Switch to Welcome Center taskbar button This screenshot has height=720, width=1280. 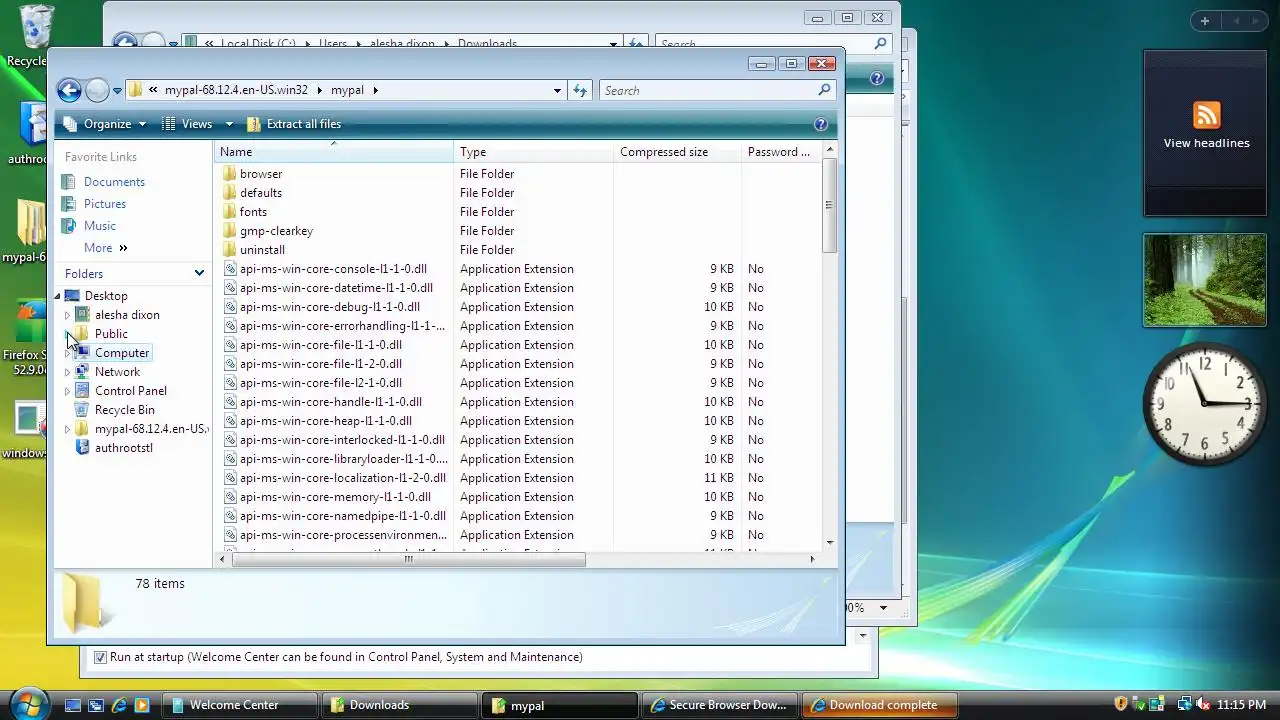pyautogui.click(x=241, y=705)
